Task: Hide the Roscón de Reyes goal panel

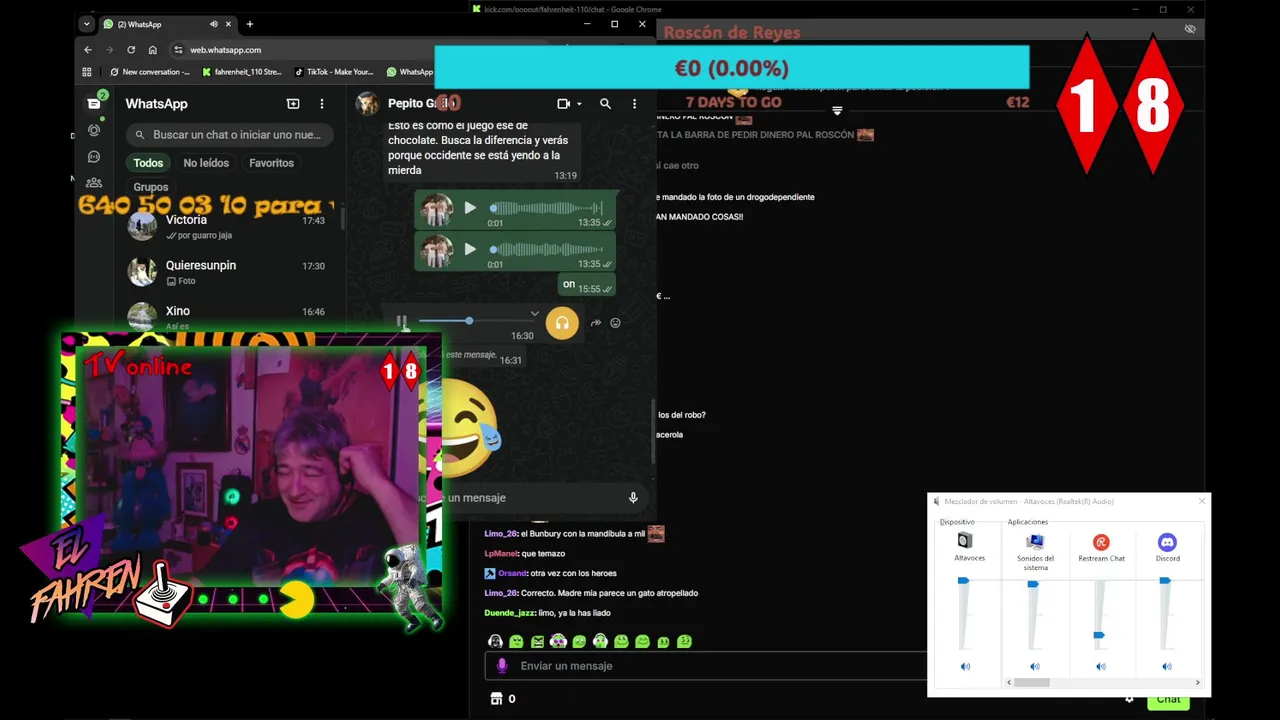Action: pos(1189,30)
